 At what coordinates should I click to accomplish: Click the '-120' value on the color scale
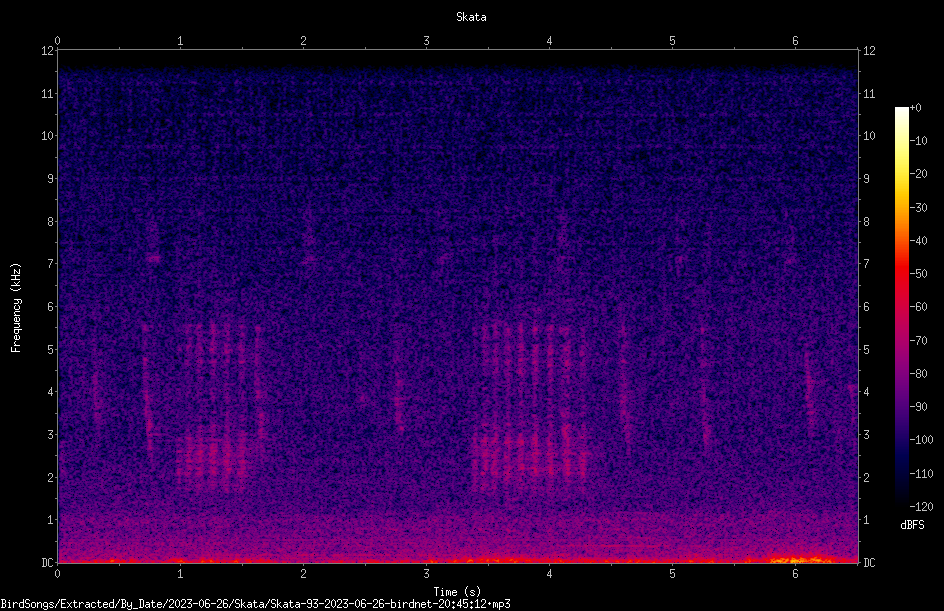tap(921, 507)
